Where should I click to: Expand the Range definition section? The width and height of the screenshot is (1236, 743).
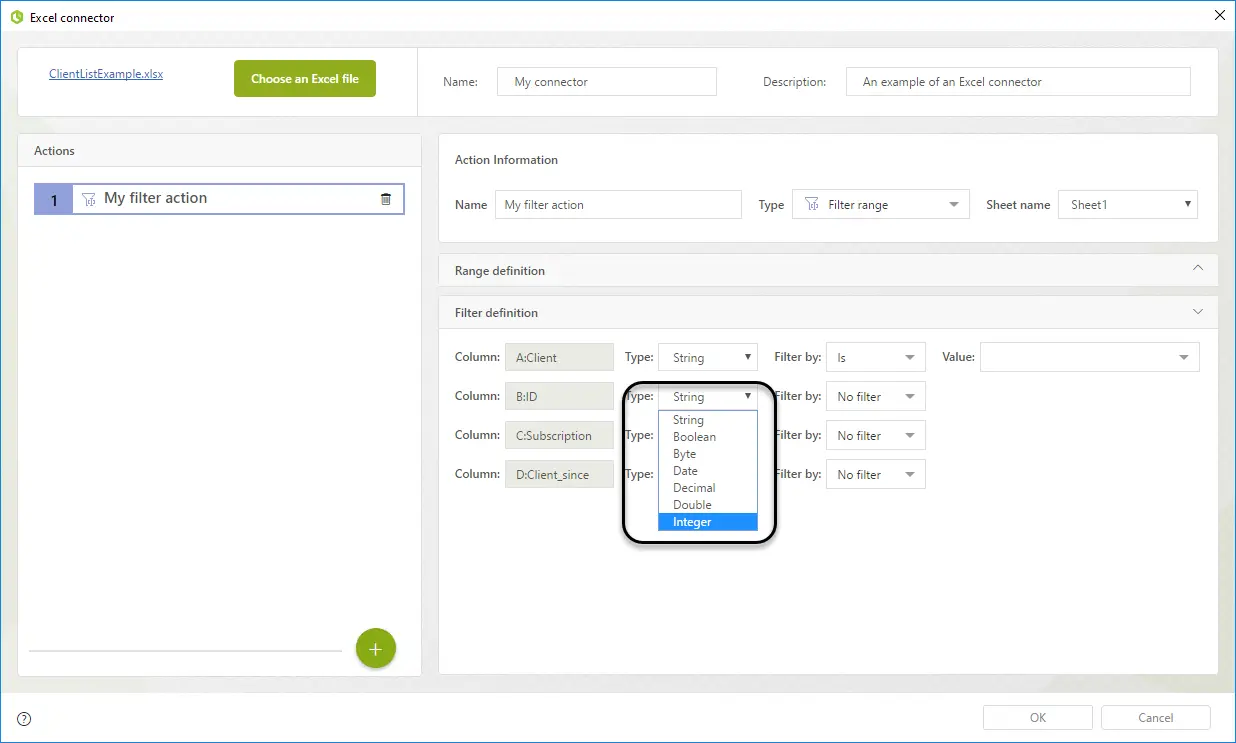coord(1198,269)
